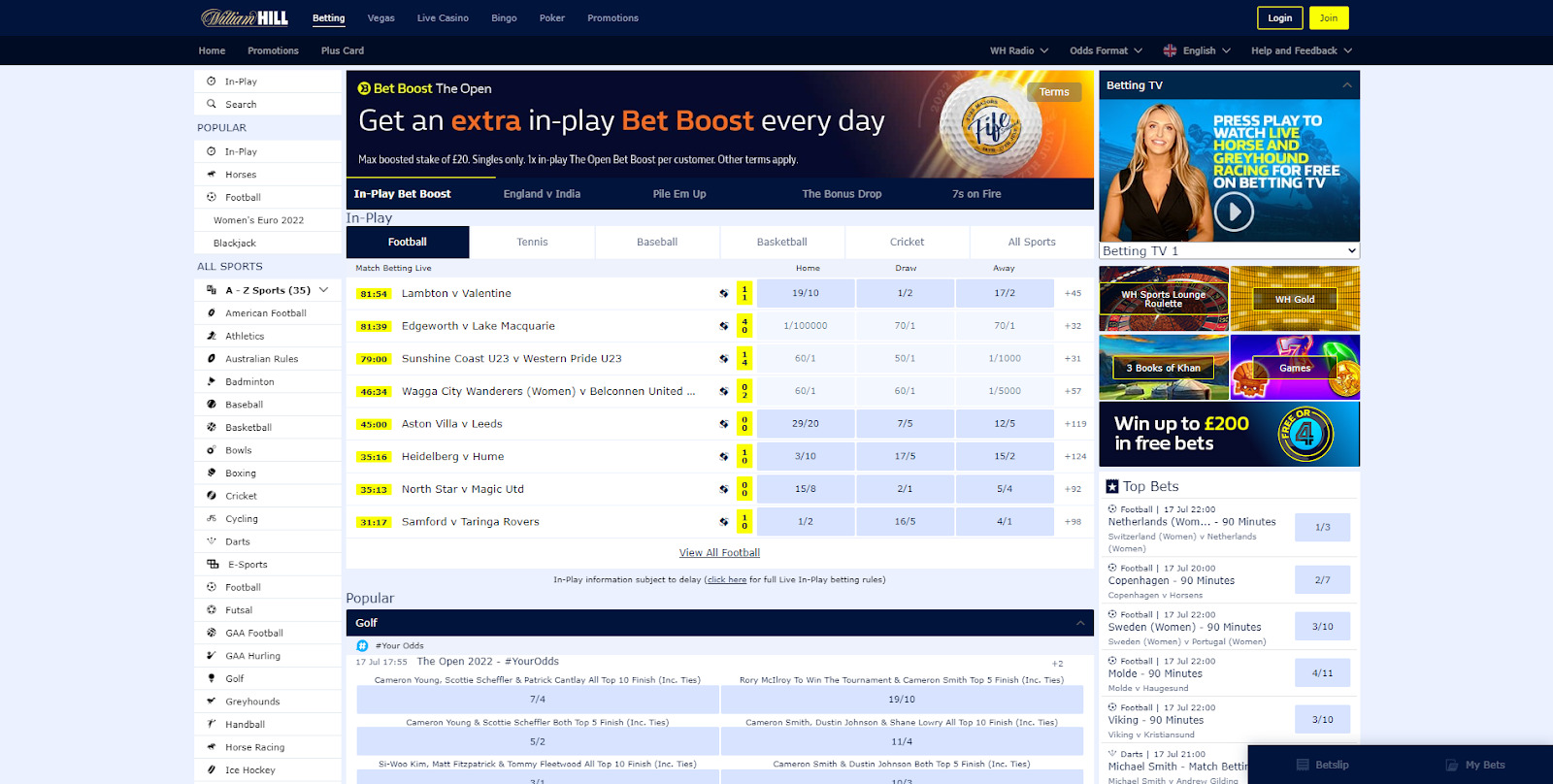Image resolution: width=1553 pixels, height=784 pixels.
Task: Click the Handball sport icon
Action: (212, 724)
